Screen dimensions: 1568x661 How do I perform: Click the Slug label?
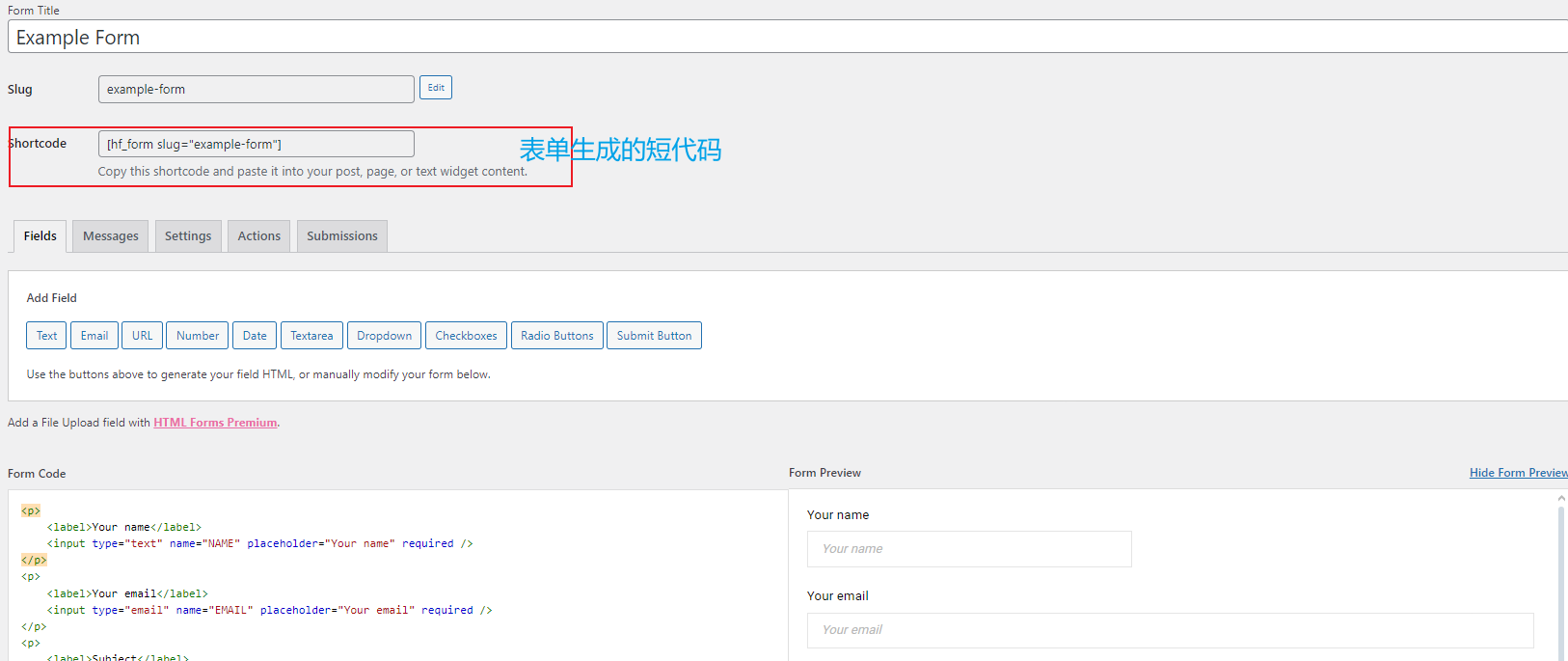click(x=20, y=90)
